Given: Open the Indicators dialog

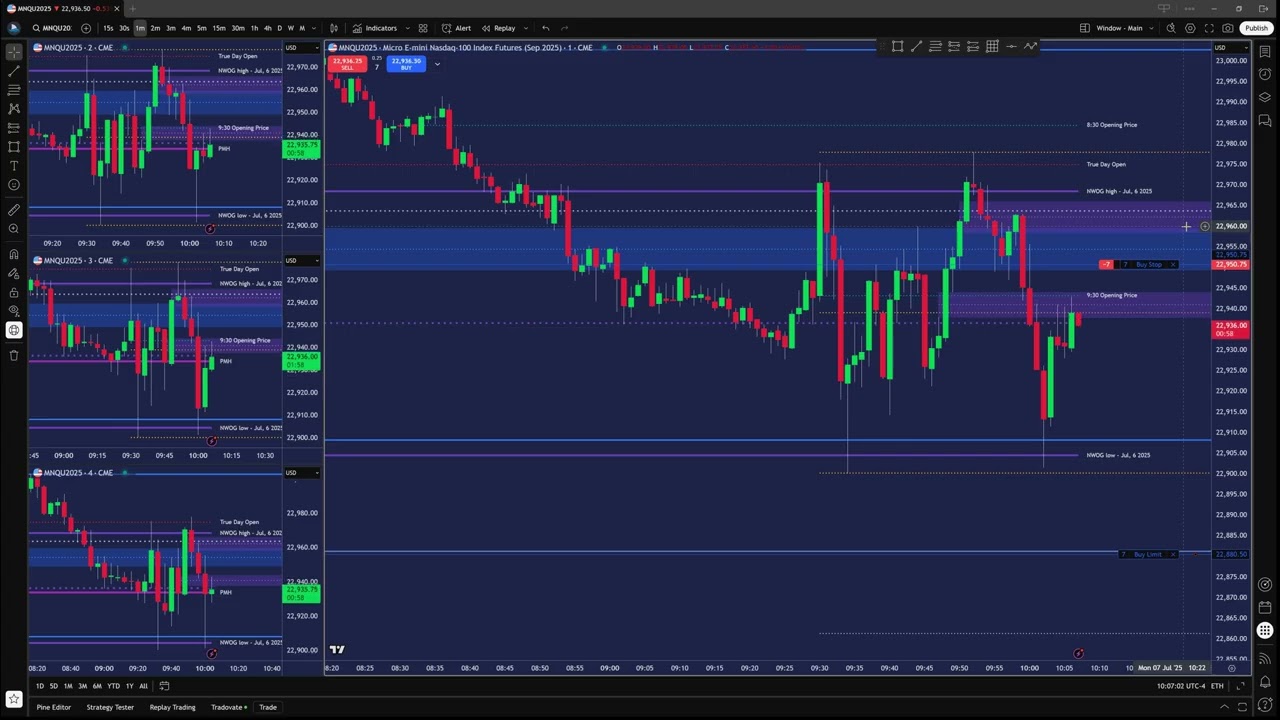Looking at the screenshot, I should coord(375,28).
